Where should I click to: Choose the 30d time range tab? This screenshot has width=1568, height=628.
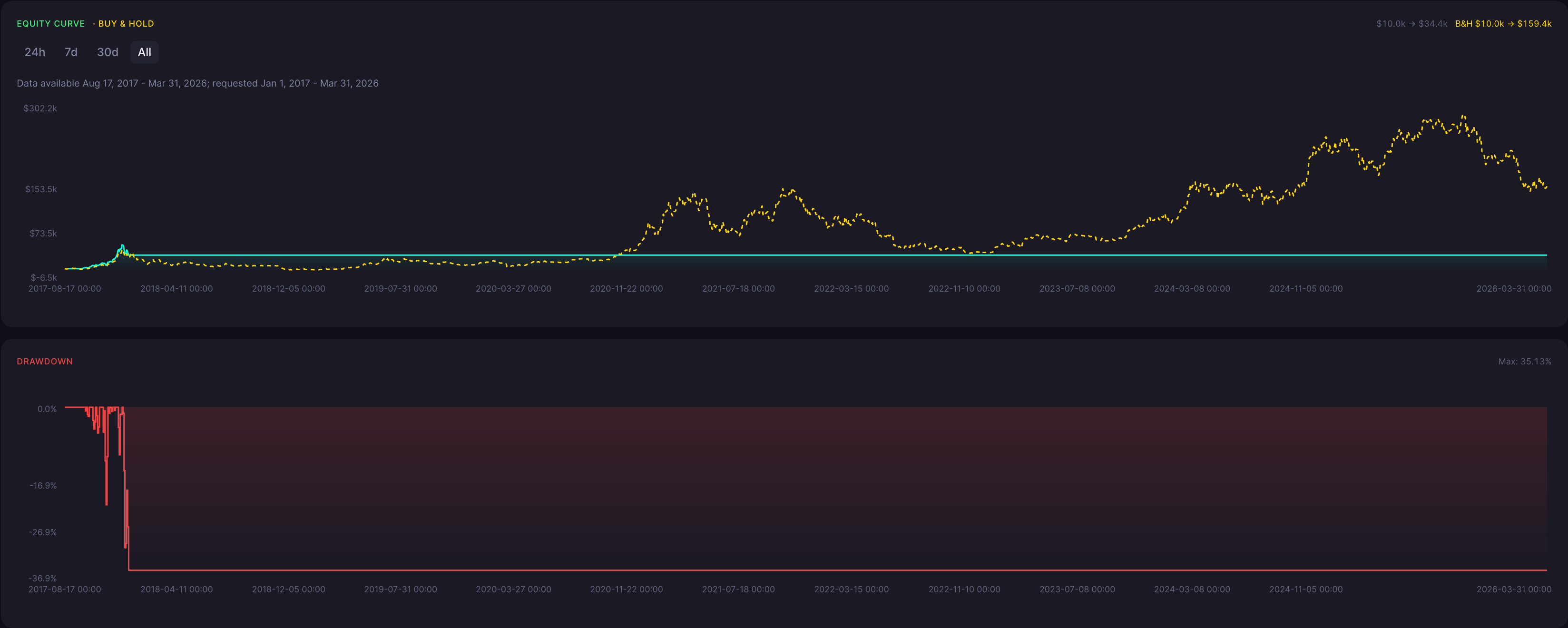(108, 52)
